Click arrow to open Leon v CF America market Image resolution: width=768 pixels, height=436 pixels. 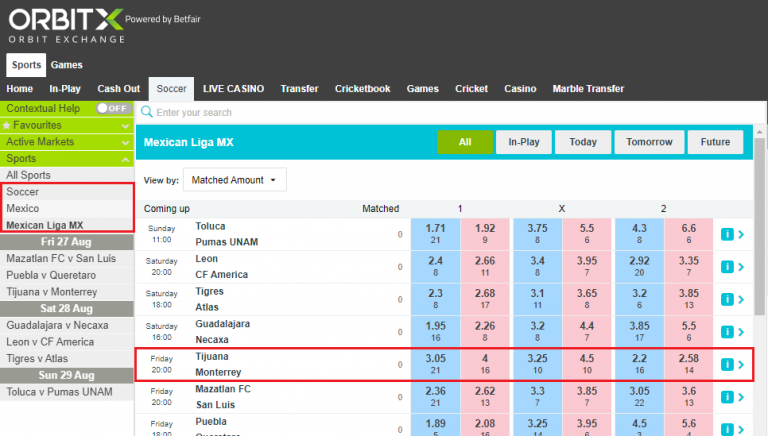click(x=741, y=266)
